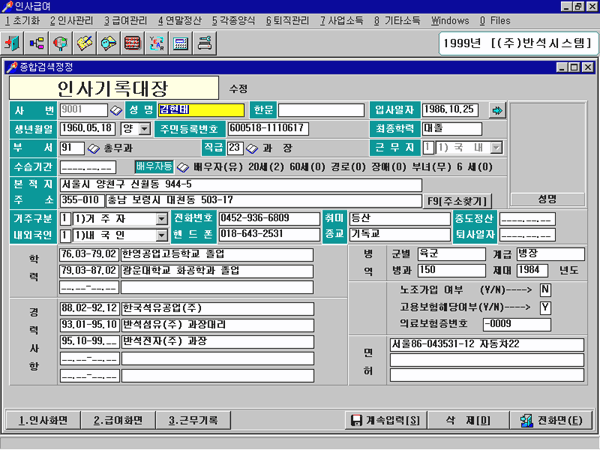Screen dimensions: 600x450
Task: Open the calculator from the toolbar
Action: coord(181,44)
